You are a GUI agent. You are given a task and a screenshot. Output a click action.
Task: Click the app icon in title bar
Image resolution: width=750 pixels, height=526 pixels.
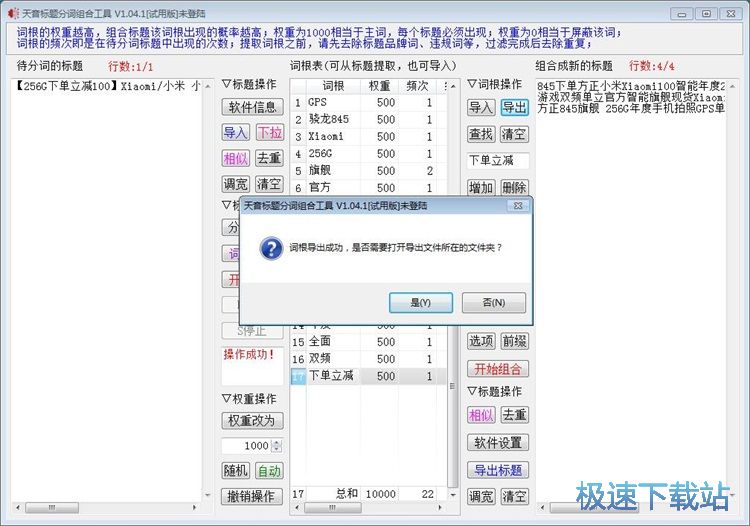[x=13, y=13]
